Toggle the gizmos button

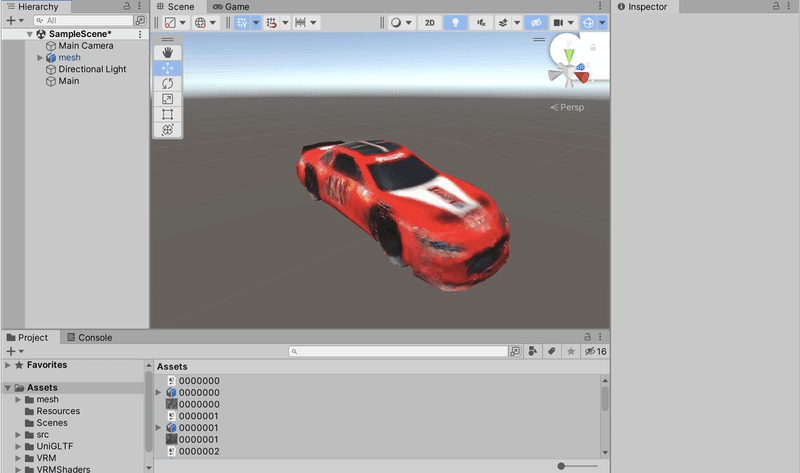pos(588,22)
